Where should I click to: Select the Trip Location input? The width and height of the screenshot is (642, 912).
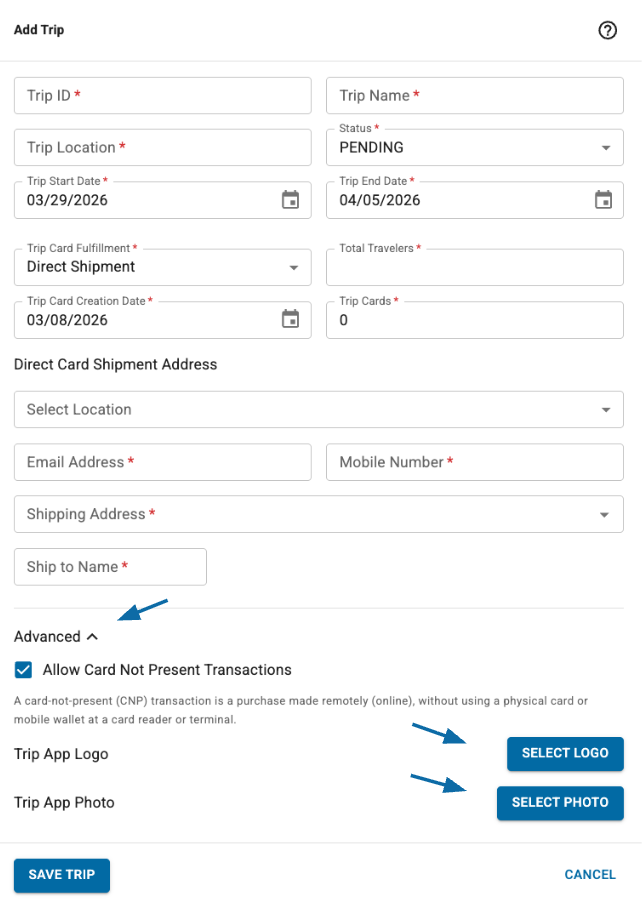(x=162, y=148)
